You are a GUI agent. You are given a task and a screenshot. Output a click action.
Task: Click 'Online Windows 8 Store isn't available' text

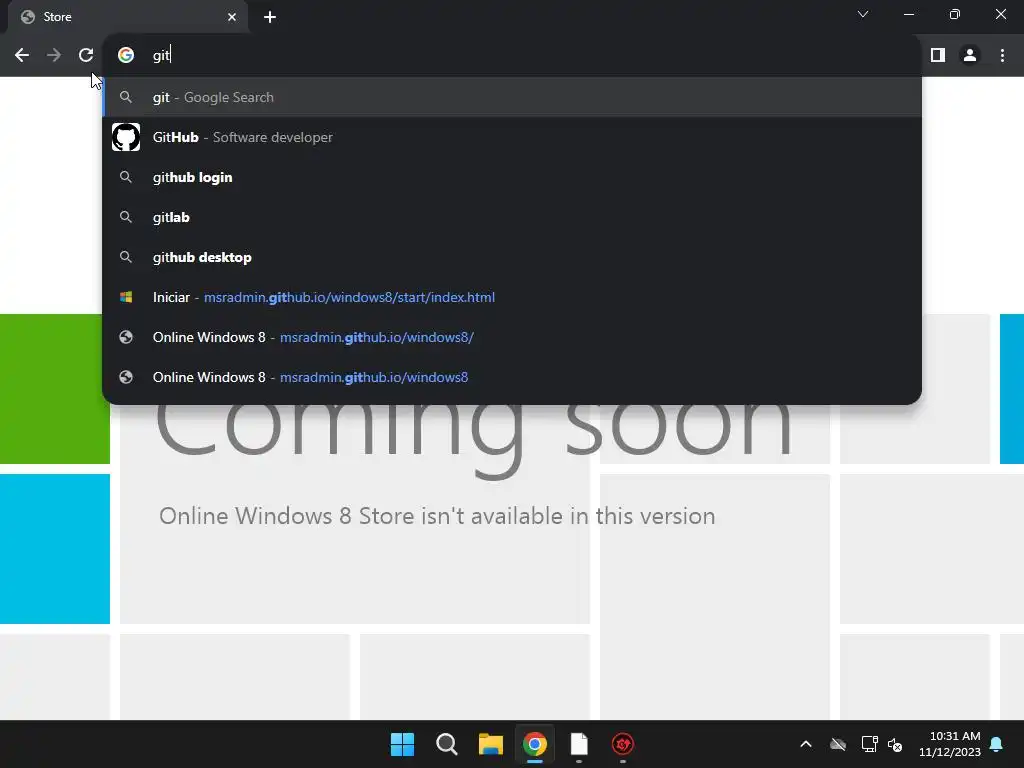pos(437,516)
